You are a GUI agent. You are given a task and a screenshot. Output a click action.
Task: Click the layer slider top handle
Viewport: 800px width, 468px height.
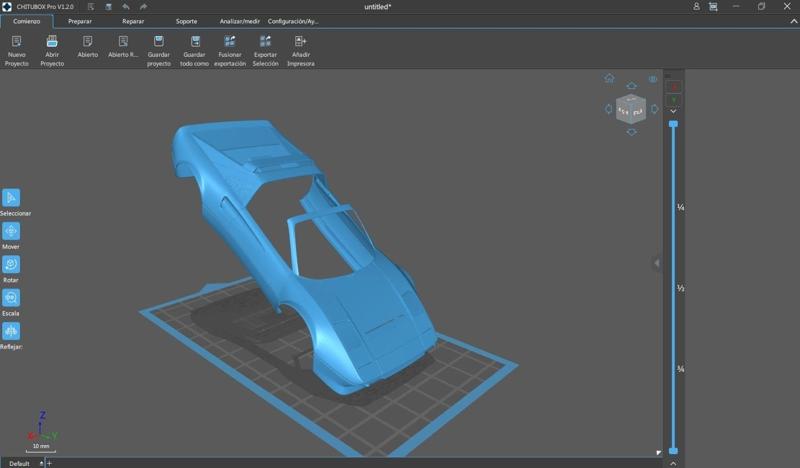tap(673, 124)
